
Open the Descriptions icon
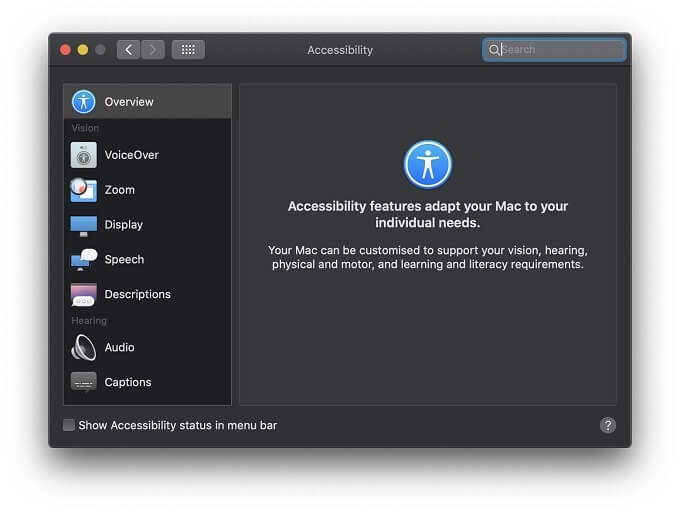click(x=83, y=294)
